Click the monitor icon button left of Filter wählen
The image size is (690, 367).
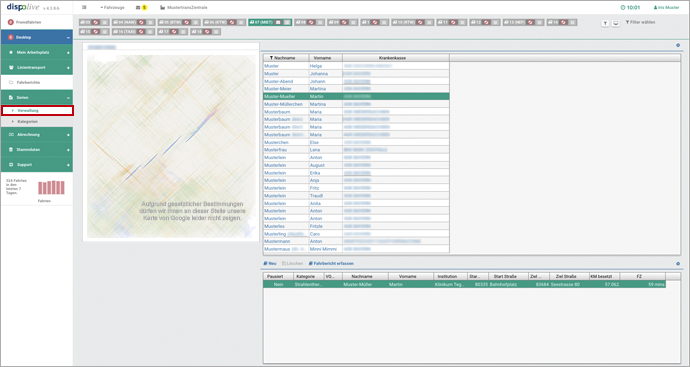616,23
